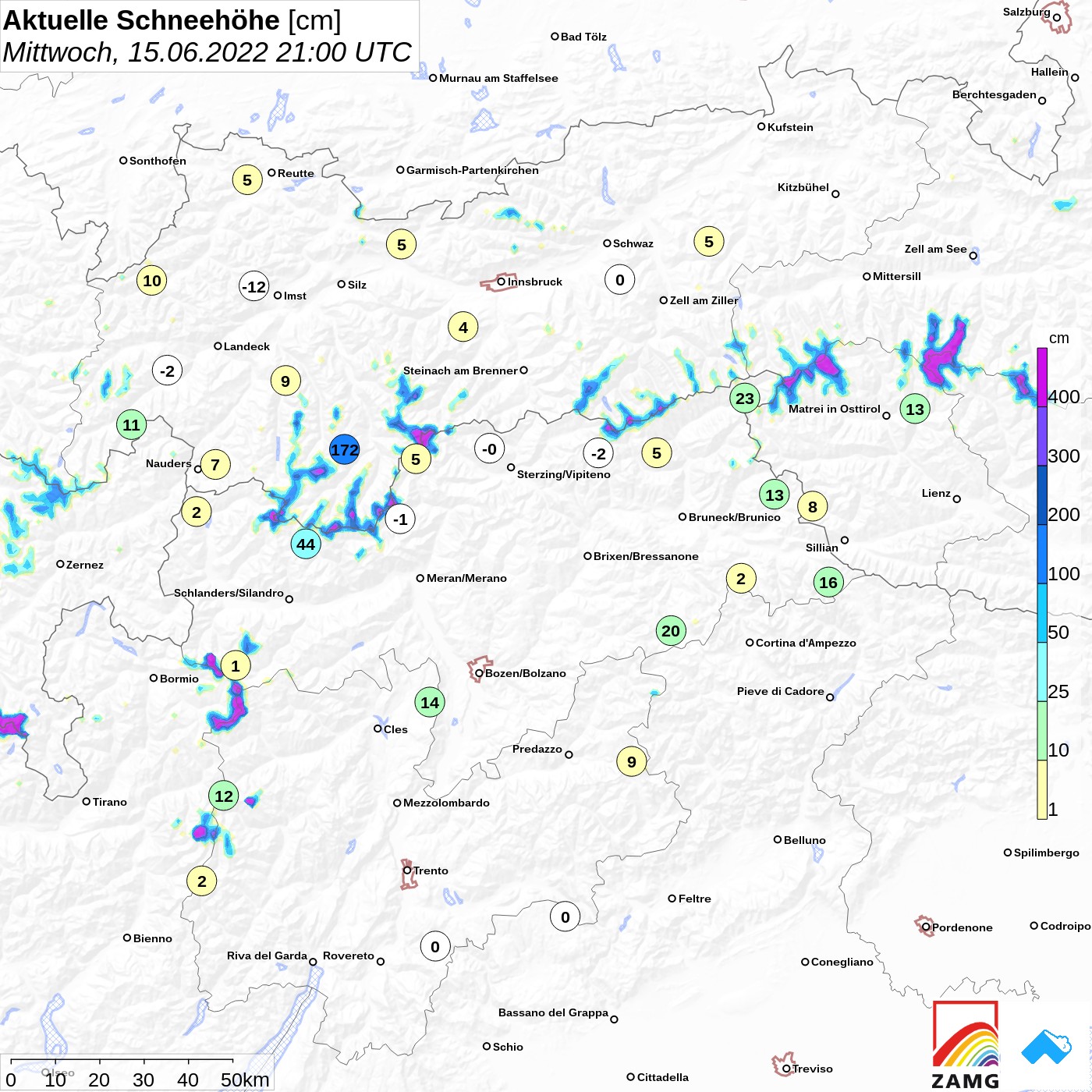Select the Lienz town label
The image size is (1092, 1092).
pyautogui.click(x=936, y=493)
